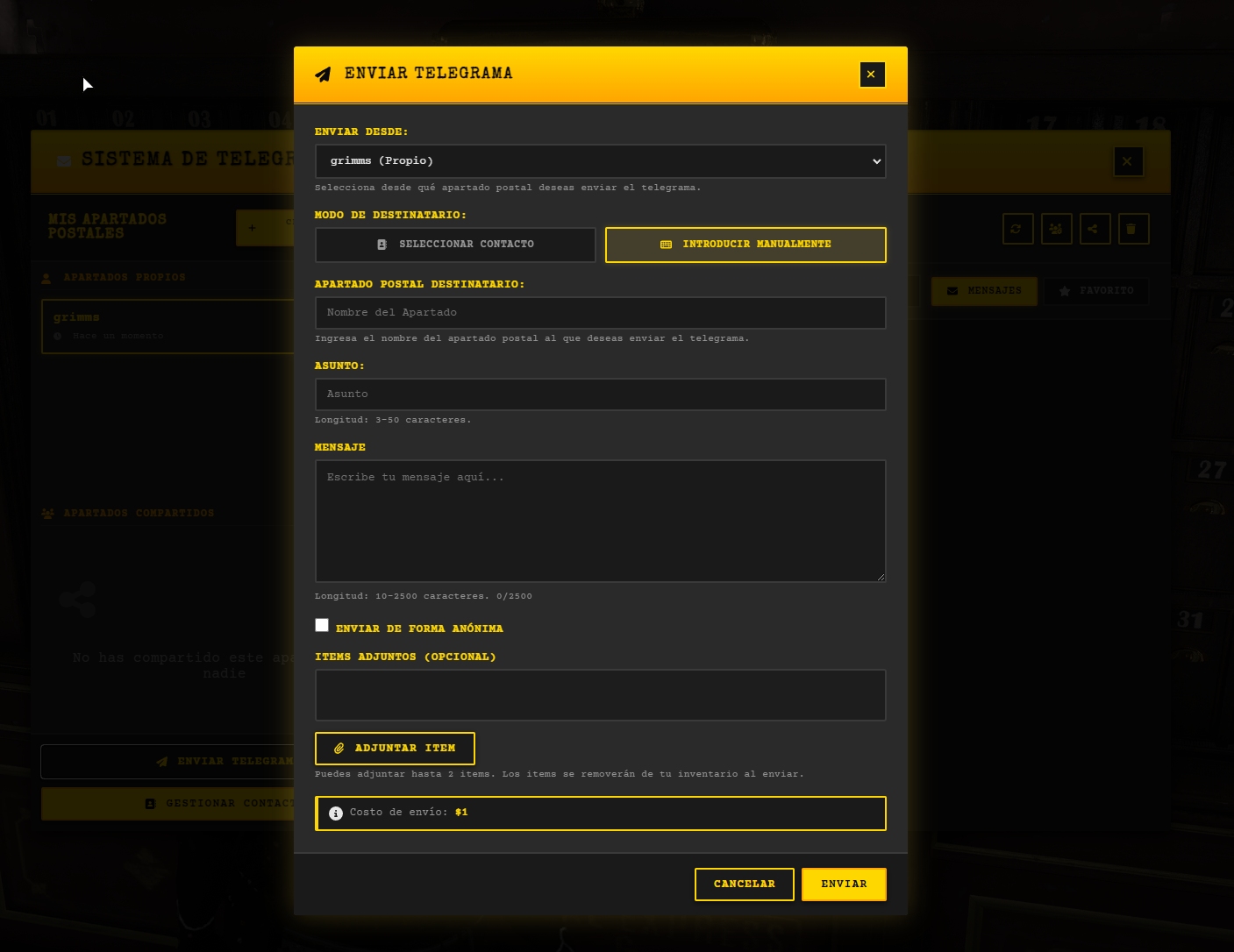Click 'Gestionar Contactos' button in background sidebar

coord(168,804)
